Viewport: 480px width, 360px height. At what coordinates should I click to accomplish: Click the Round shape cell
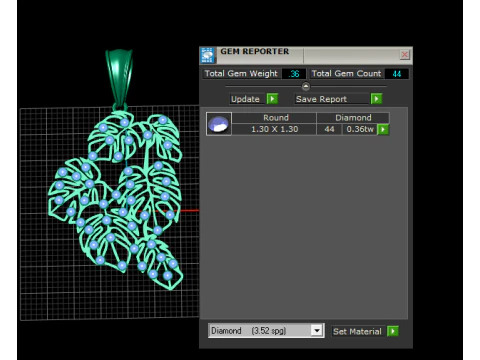pyautogui.click(x=274, y=118)
